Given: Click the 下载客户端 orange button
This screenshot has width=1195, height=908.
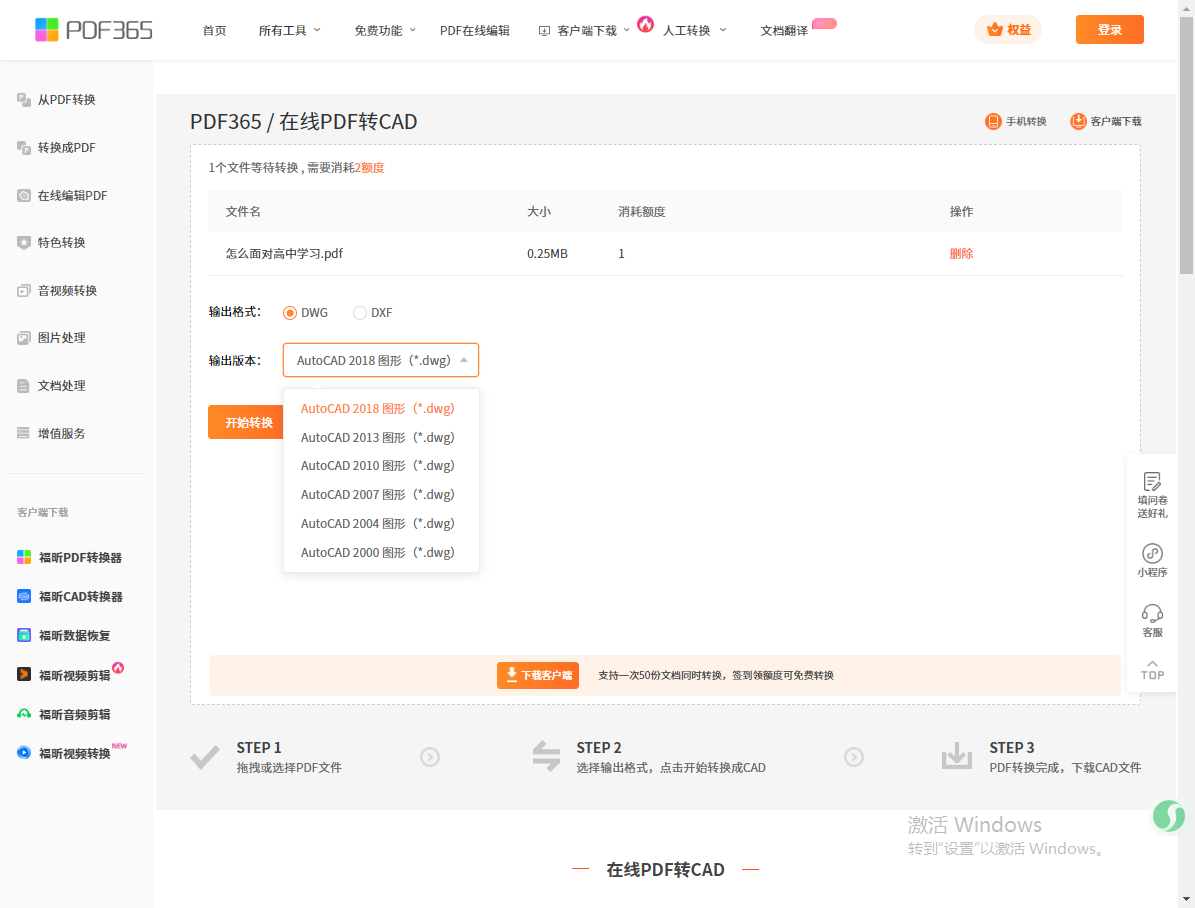Looking at the screenshot, I should pos(538,675).
